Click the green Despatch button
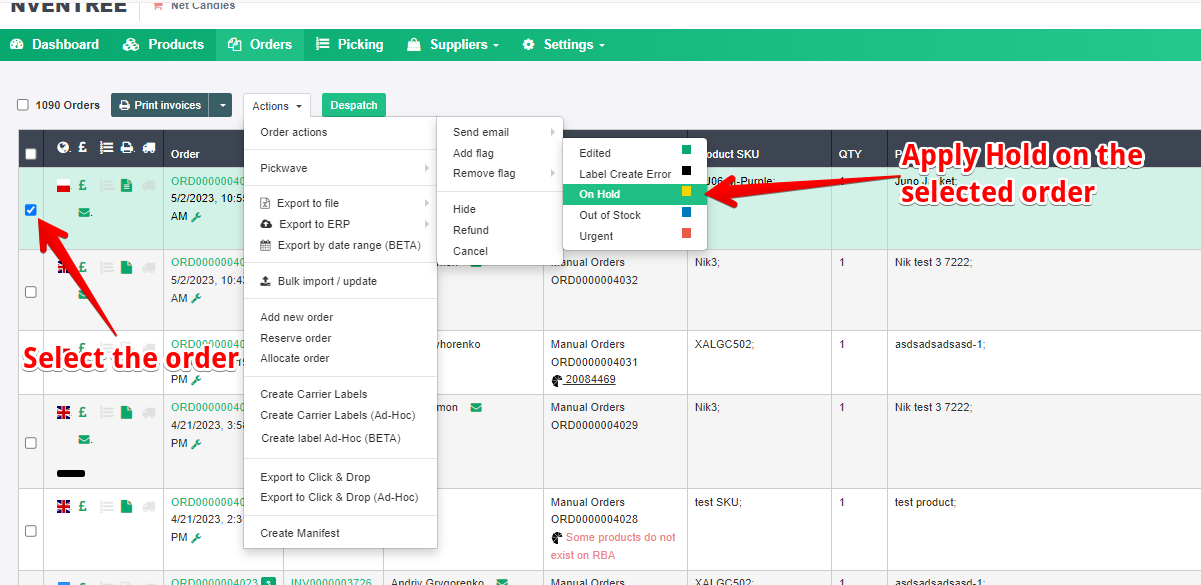The image size is (1201, 585). [x=354, y=105]
